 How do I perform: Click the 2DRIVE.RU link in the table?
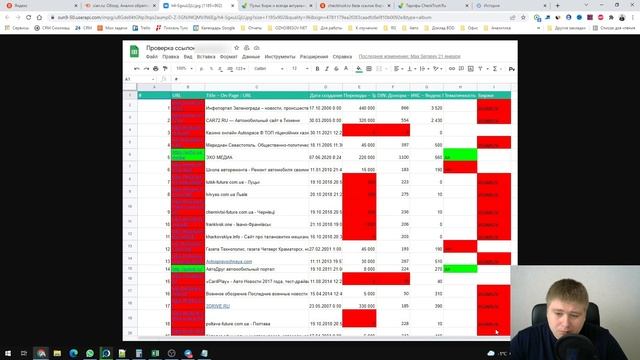(218, 306)
